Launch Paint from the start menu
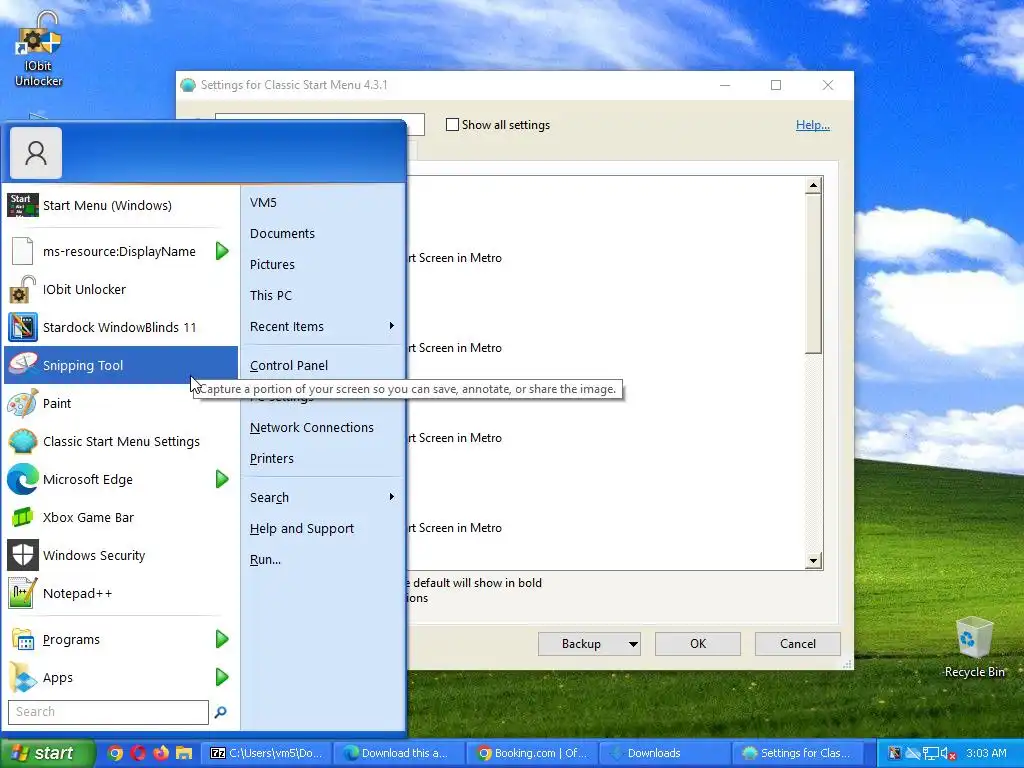Screen dimensions: 1024x768 120,403
